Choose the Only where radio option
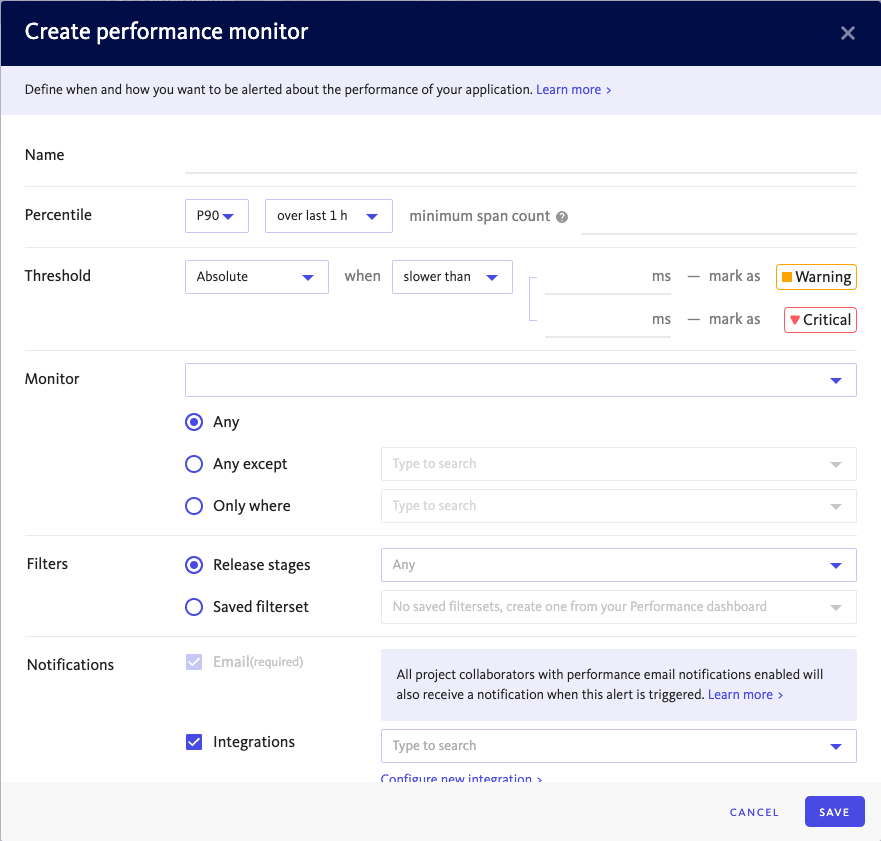 [194, 506]
